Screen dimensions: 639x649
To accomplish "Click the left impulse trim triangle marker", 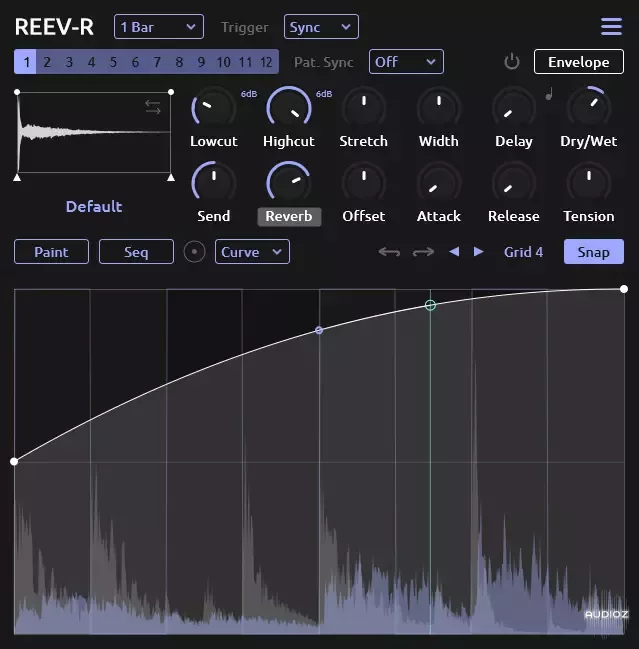I will click(x=17, y=178).
